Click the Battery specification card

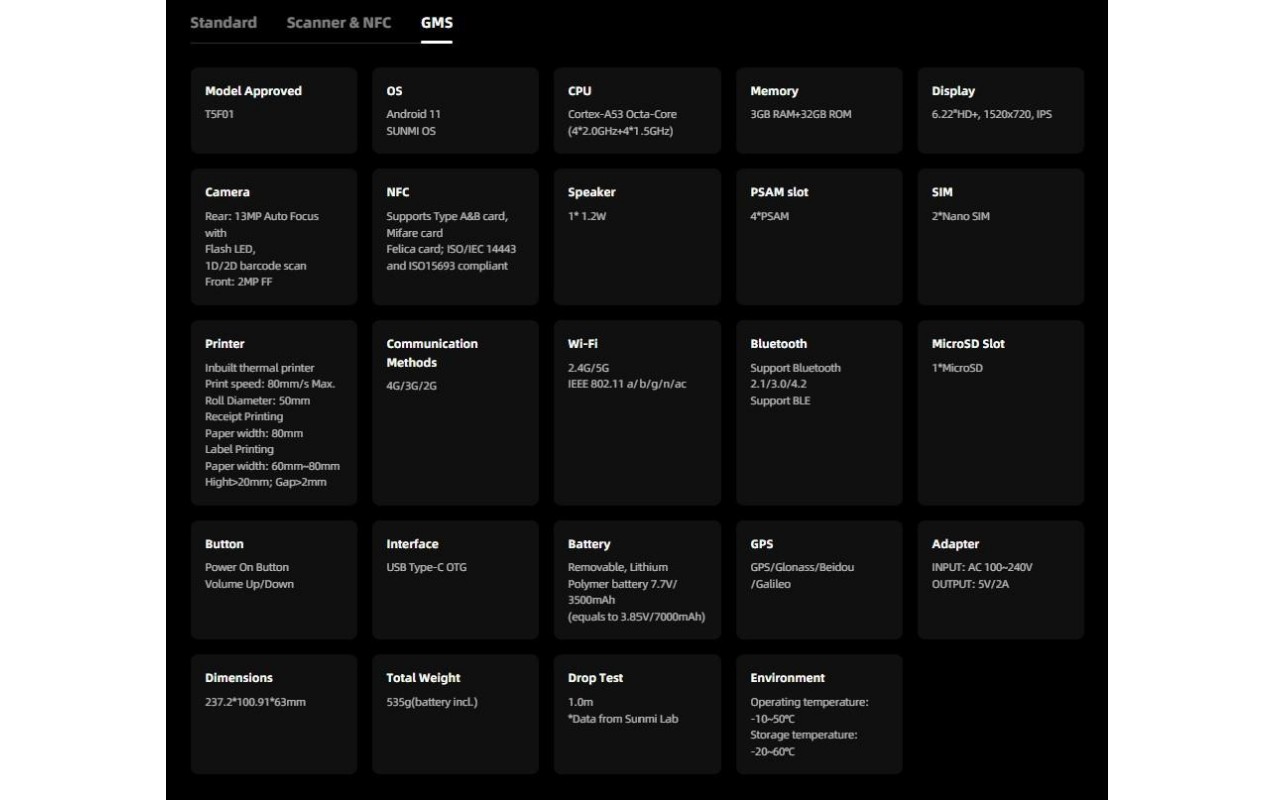point(637,580)
